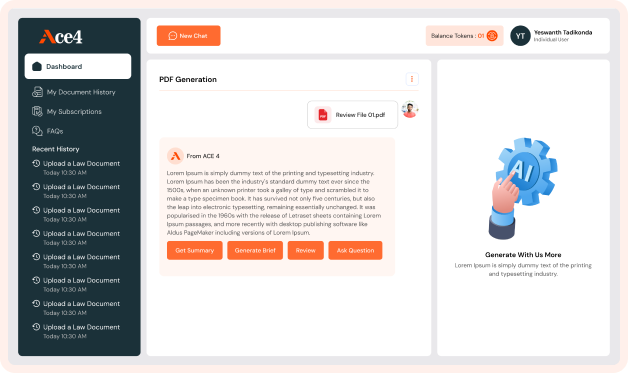This screenshot has height=373, width=628.
Task: Click the Recent History heading
Action: point(56,149)
